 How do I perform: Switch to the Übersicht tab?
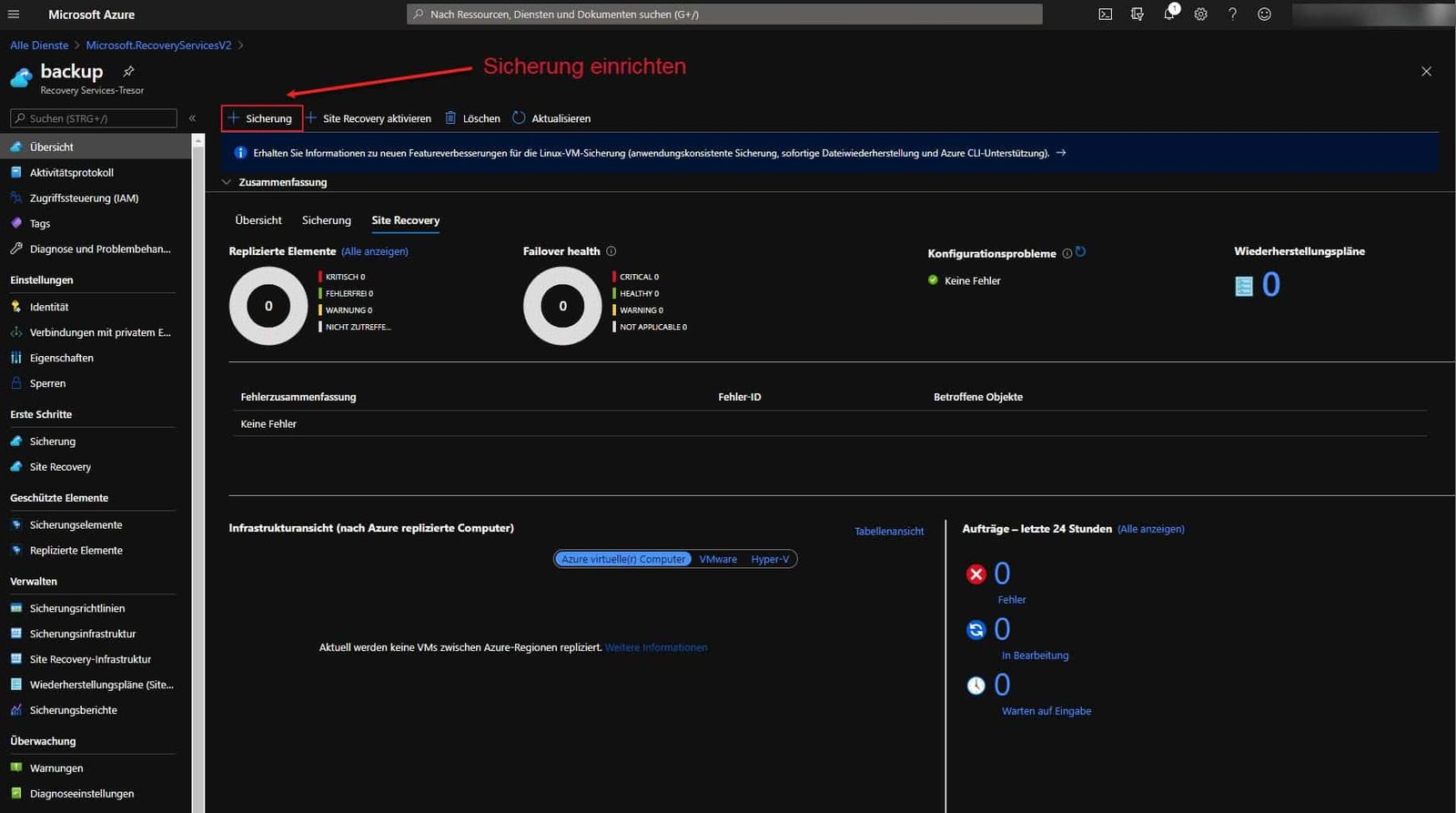coord(258,220)
